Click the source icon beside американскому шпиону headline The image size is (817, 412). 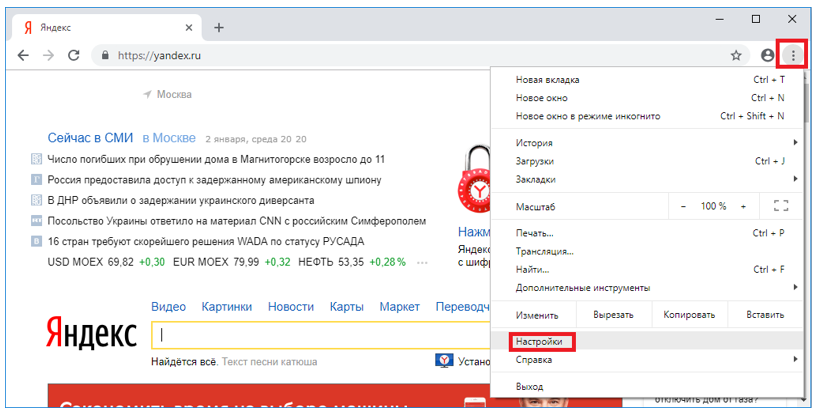[x=36, y=180]
